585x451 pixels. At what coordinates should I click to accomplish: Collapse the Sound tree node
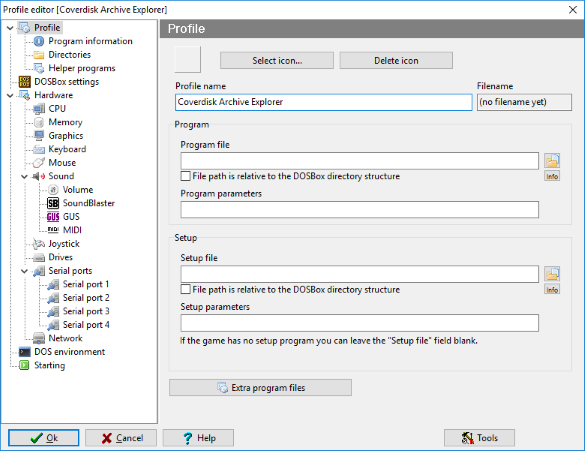pos(24,176)
